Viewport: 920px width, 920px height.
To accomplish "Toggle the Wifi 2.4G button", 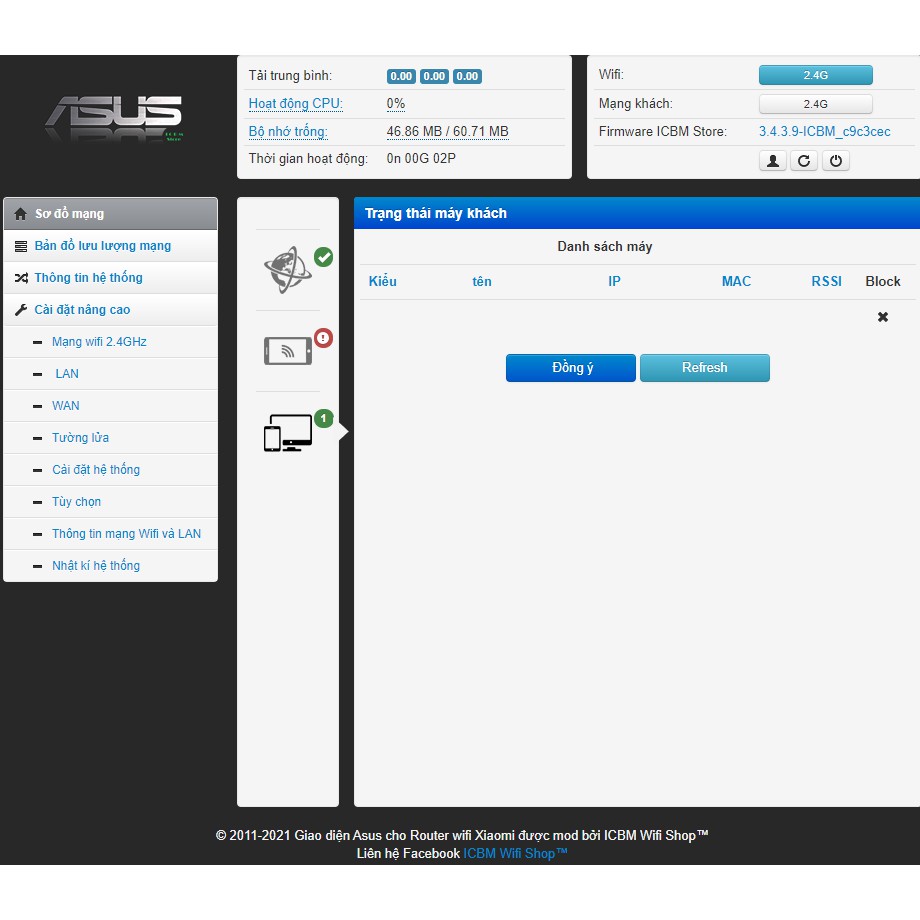I will pyautogui.click(x=815, y=75).
